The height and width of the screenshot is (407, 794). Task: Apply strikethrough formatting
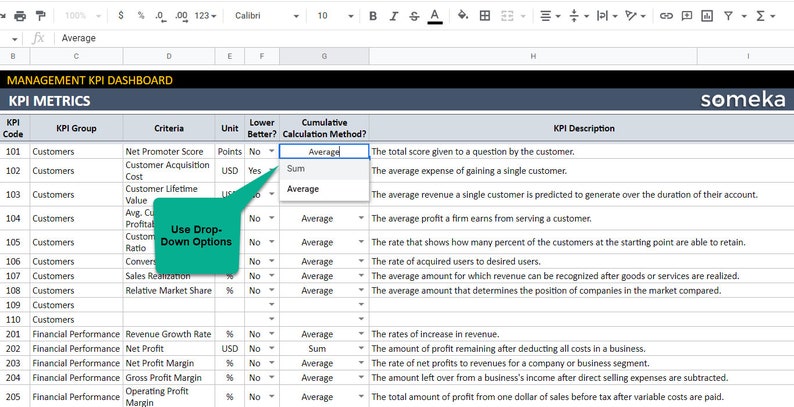pyautogui.click(x=414, y=16)
